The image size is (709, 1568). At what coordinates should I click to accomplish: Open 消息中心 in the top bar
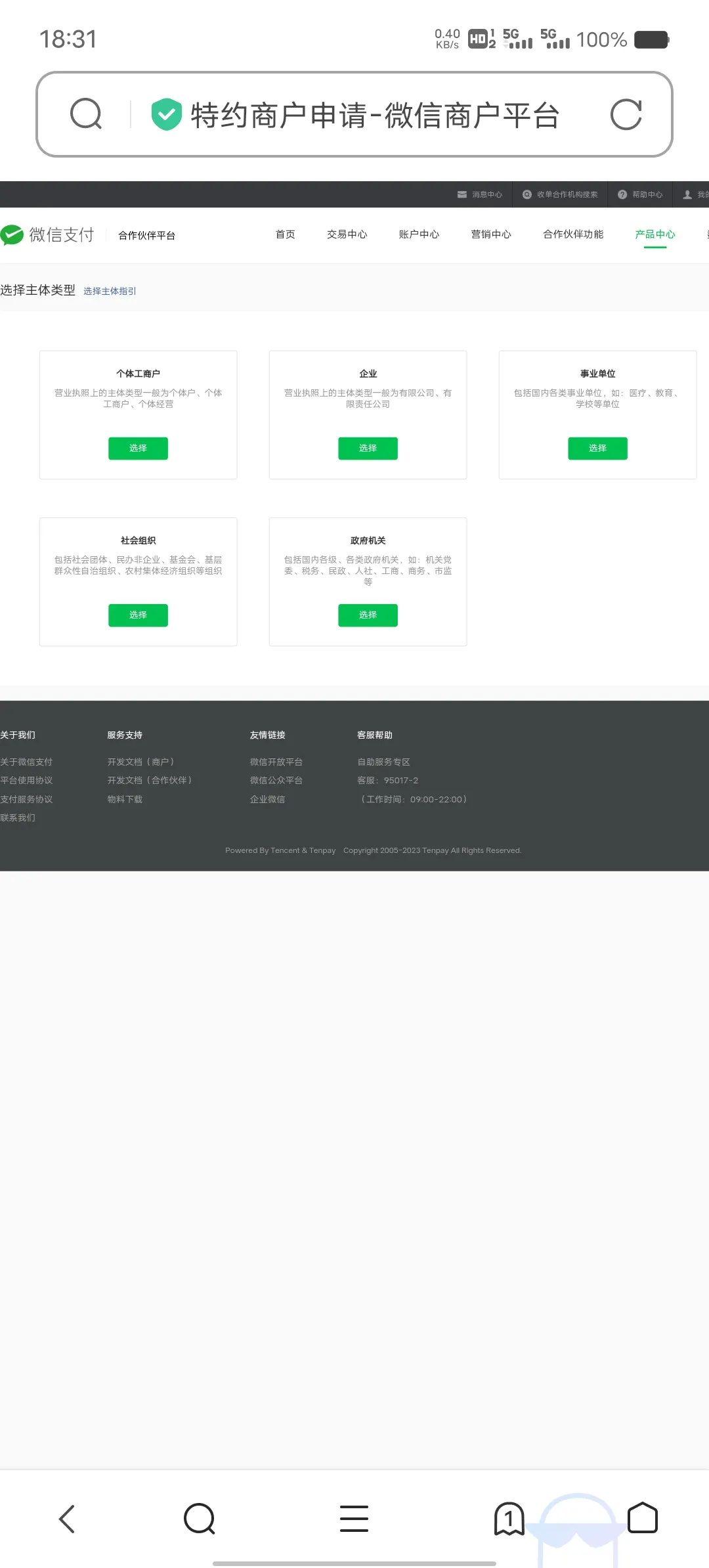pyautogui.click(x=480, y=194)
